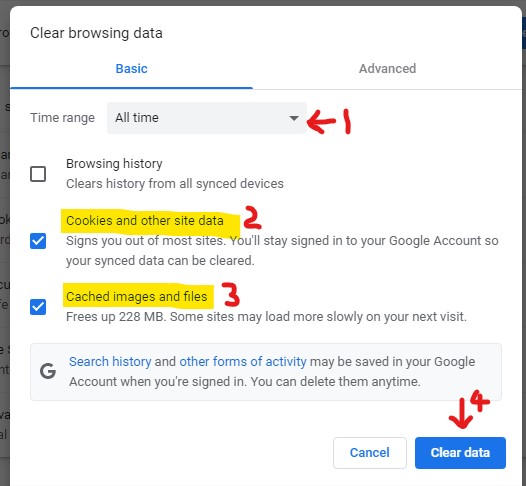Enable the Browsing history checkbox
526x486 pixels.
click(x=38, y=174)
